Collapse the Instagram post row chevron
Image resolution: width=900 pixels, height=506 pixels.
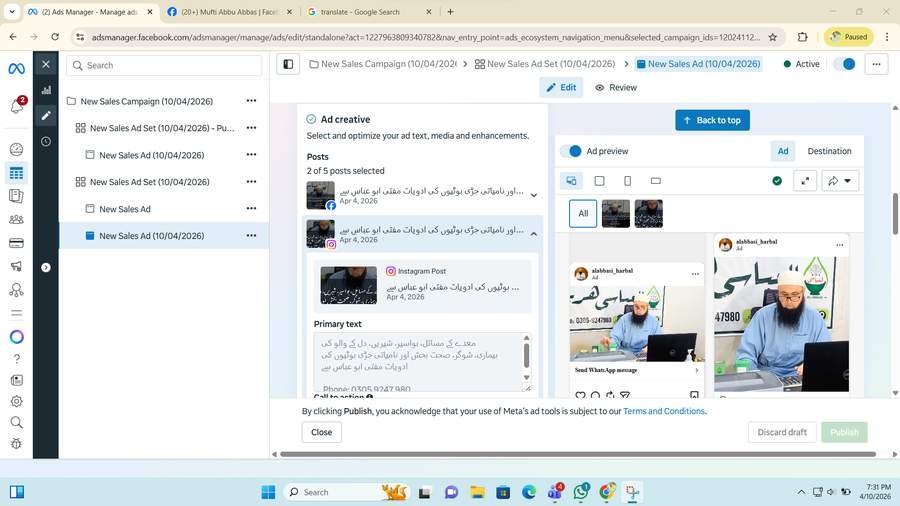pos(534,234)
